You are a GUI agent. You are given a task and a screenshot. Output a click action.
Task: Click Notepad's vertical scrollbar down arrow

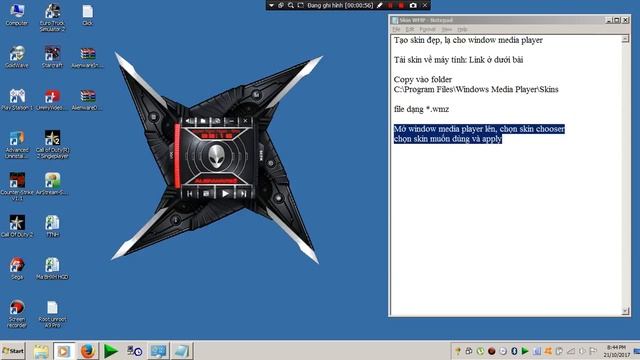point(625,311)
